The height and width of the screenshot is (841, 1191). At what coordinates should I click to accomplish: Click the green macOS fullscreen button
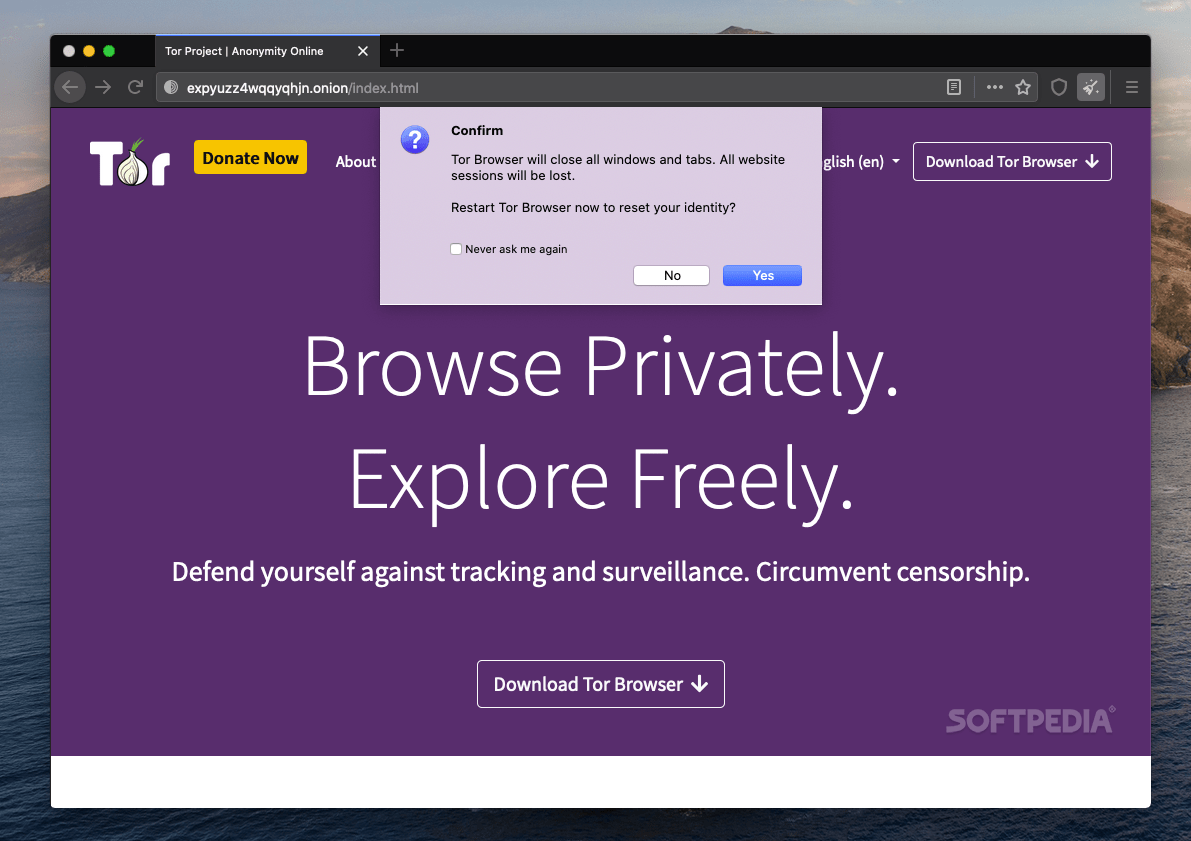(x=109, y=51)
